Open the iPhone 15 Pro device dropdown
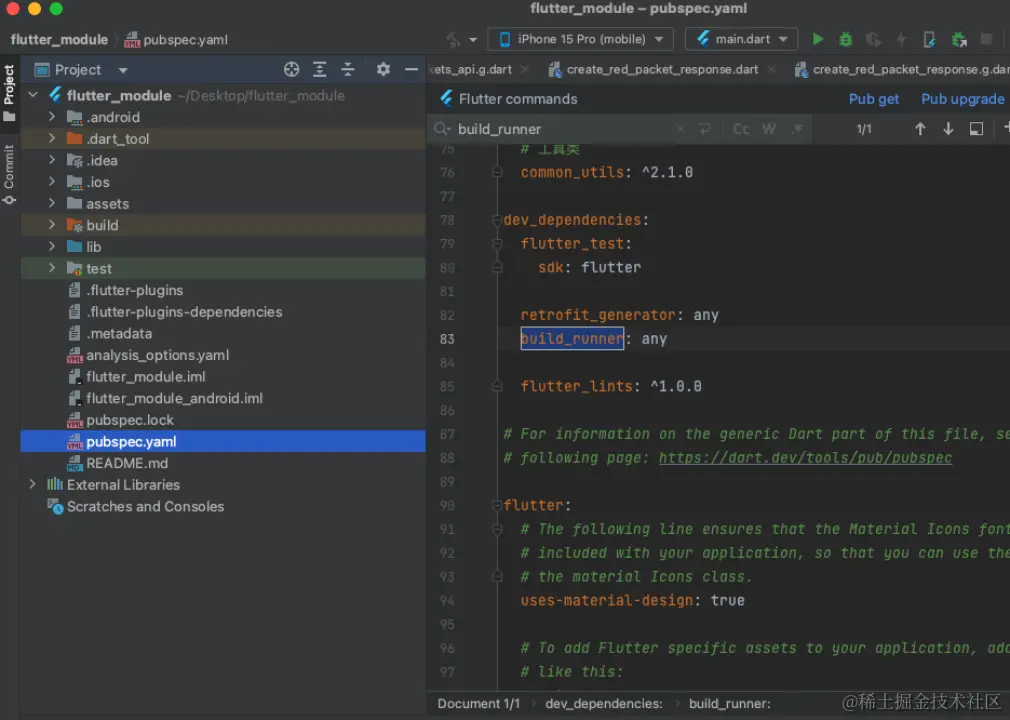Image resolution: width=1010 pixels, height=720 pixels. (580, 39)
